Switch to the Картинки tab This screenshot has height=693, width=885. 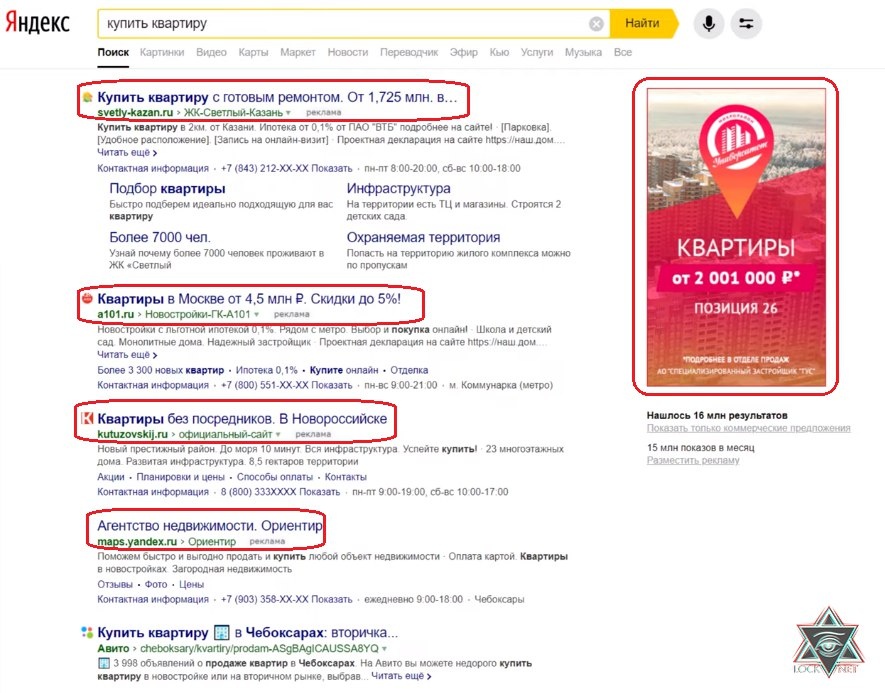click(162, 52)
